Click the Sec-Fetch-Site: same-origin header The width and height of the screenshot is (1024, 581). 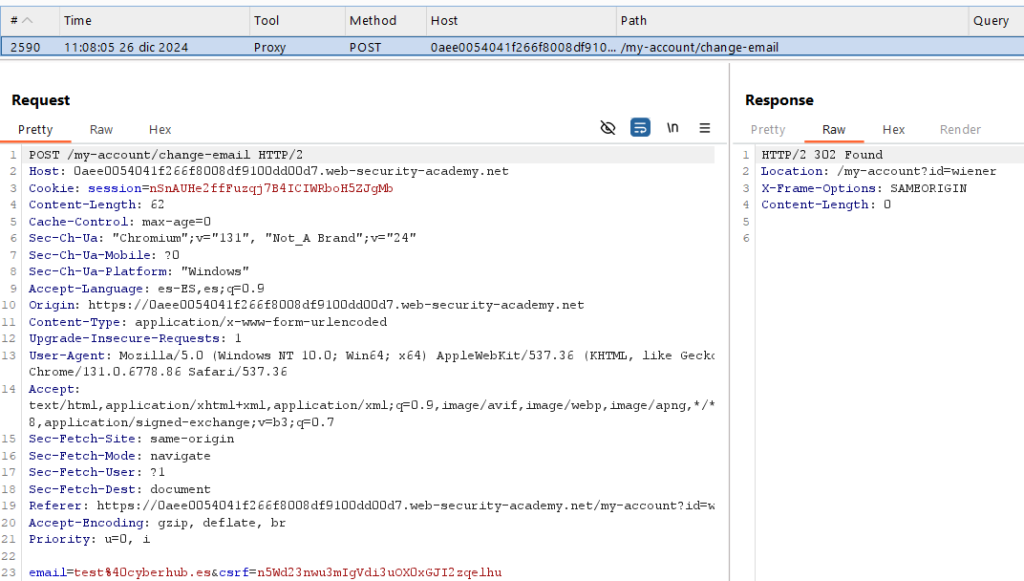tap(131, 439)
